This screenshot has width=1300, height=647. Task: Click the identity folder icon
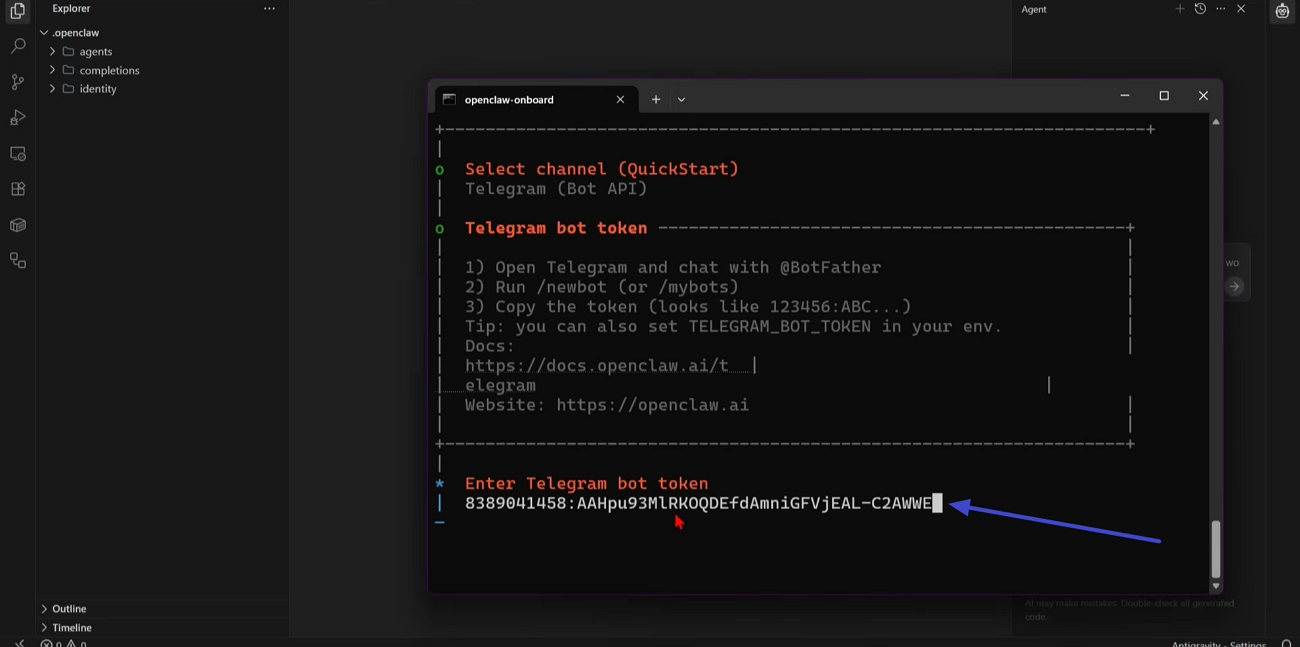point(69,89)
